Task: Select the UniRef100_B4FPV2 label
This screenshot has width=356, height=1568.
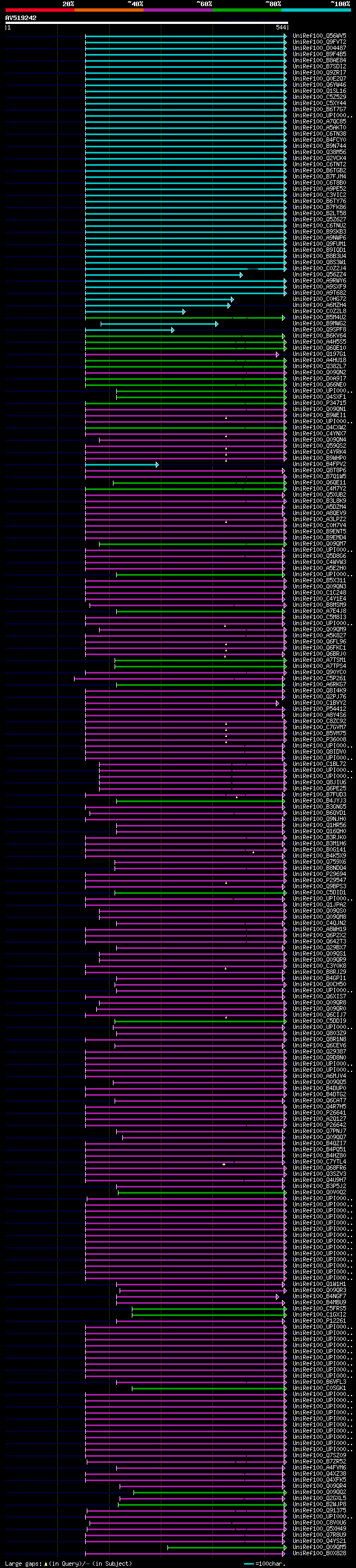Action: [319, 464]
